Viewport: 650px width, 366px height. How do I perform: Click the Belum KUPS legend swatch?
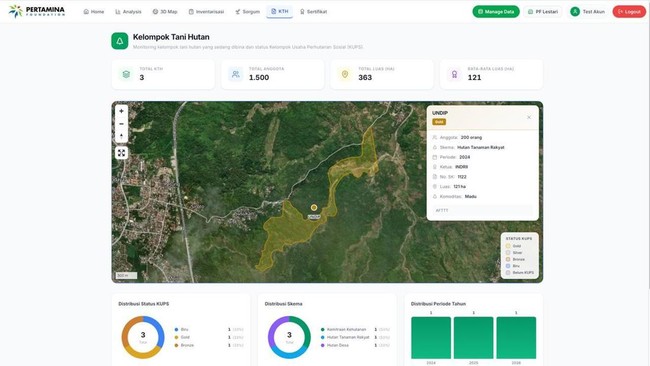[508, 272]
